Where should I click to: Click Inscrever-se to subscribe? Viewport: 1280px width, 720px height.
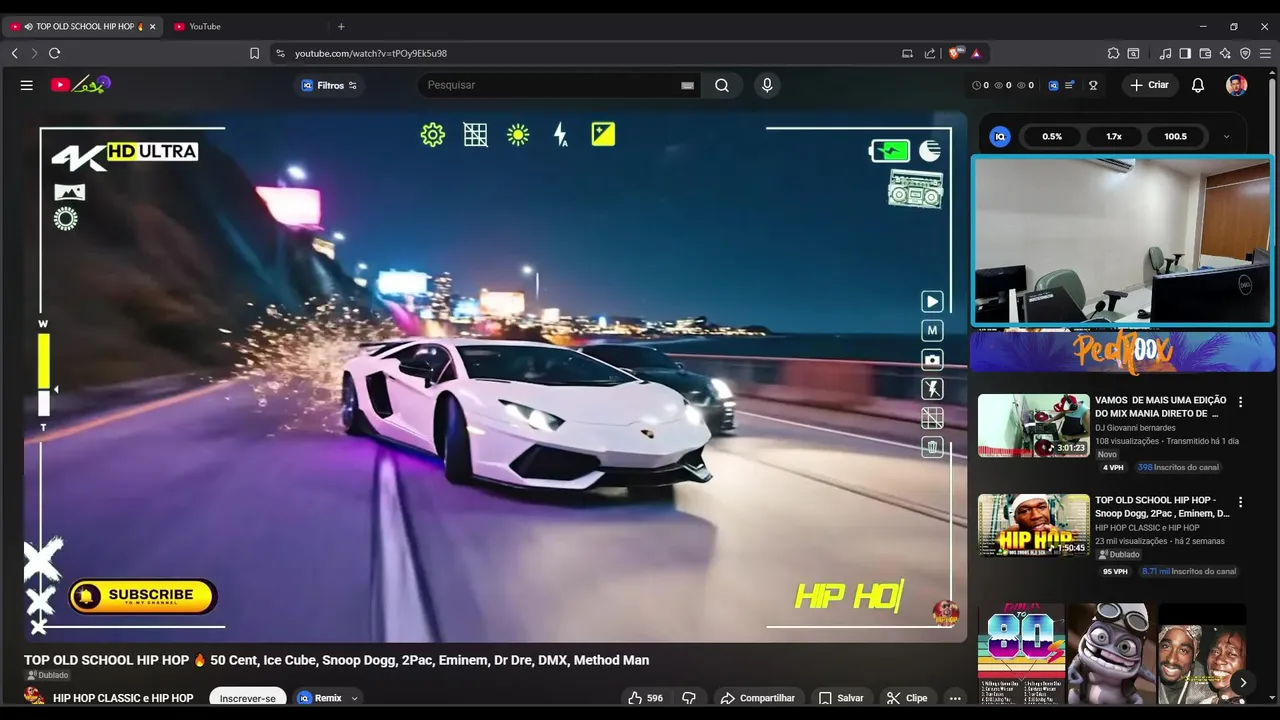point(248,698)
